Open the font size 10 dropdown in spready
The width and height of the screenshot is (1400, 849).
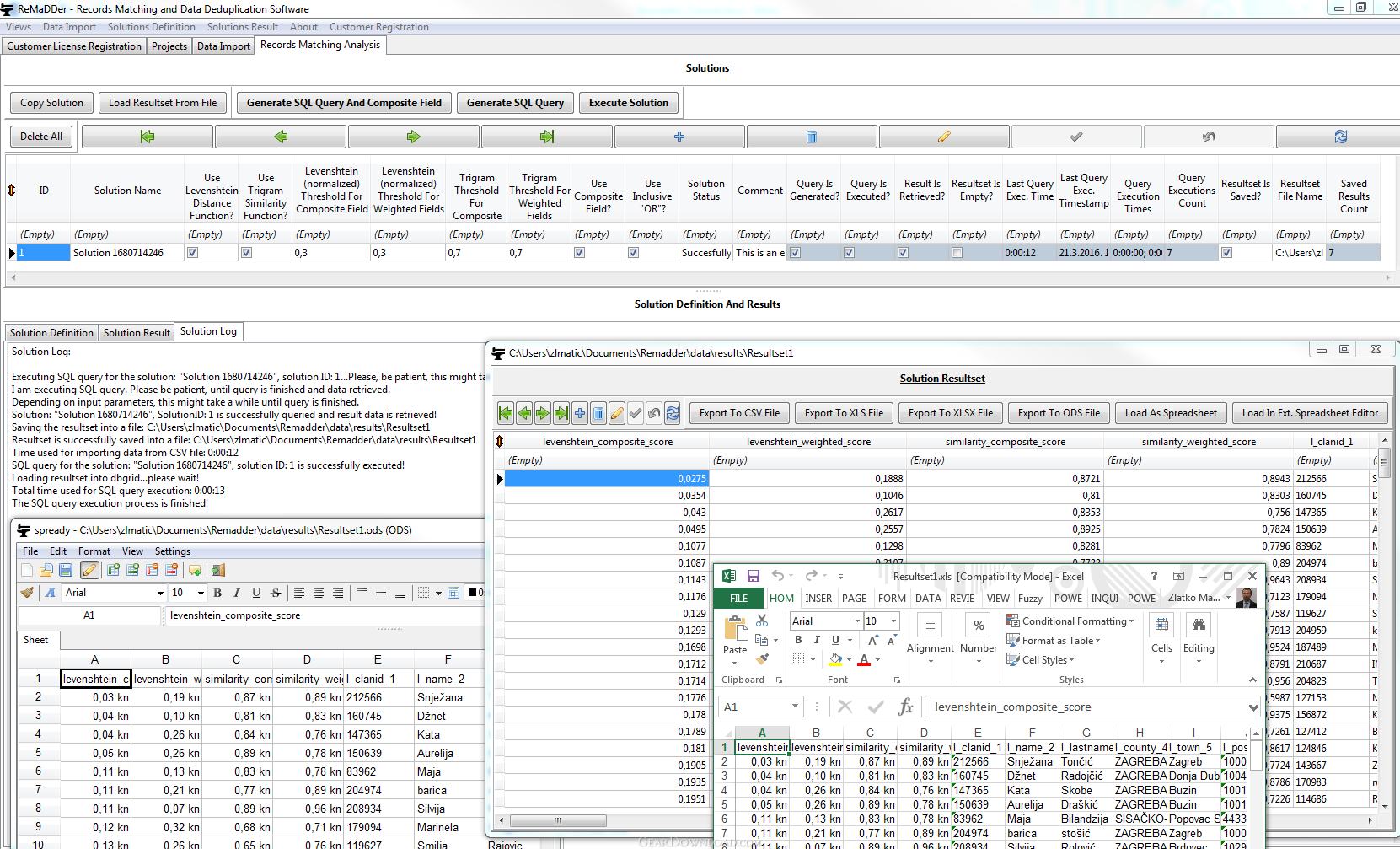point(201,593)
